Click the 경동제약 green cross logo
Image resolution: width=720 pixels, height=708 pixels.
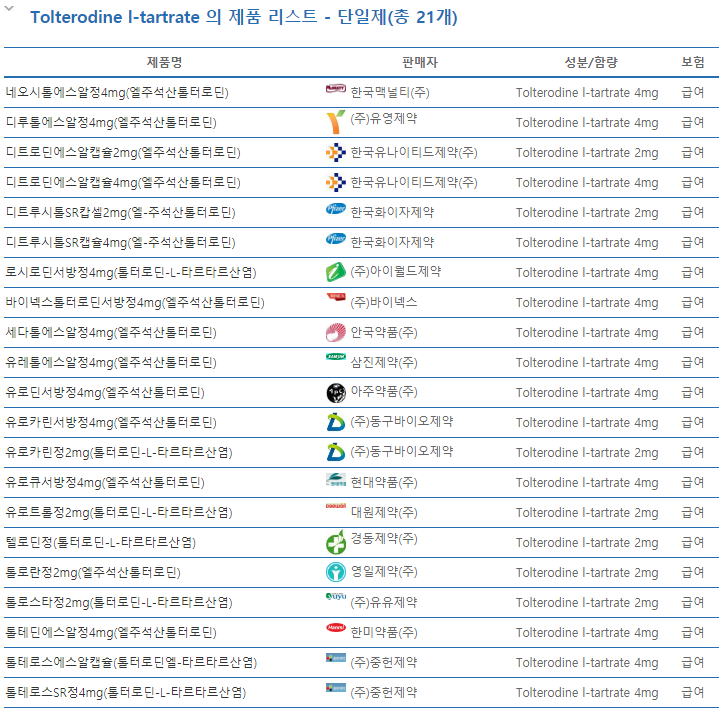coord(336,542)
